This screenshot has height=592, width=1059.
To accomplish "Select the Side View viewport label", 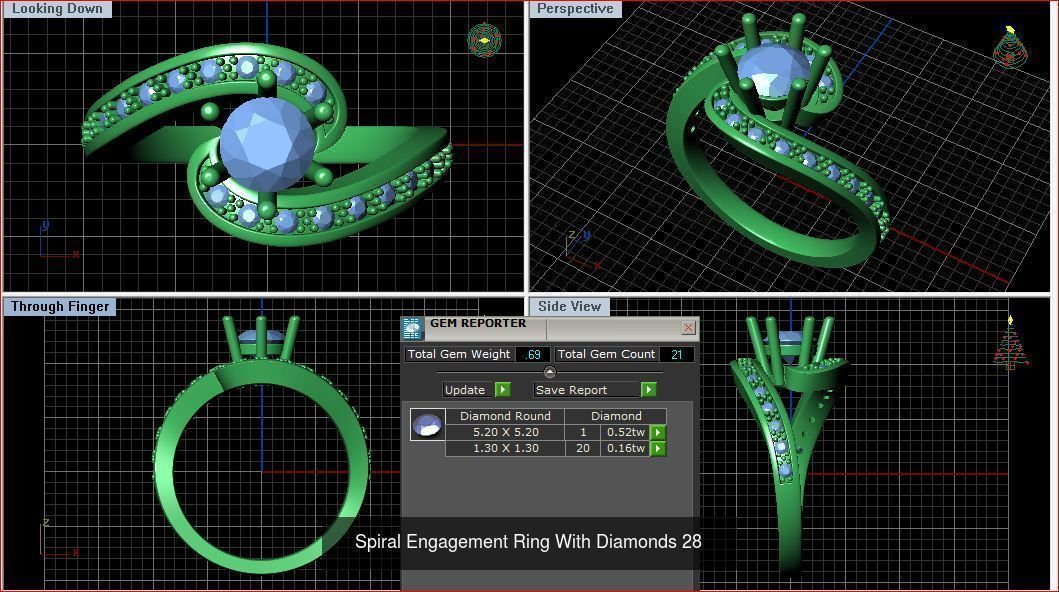I will coord(569,306).
